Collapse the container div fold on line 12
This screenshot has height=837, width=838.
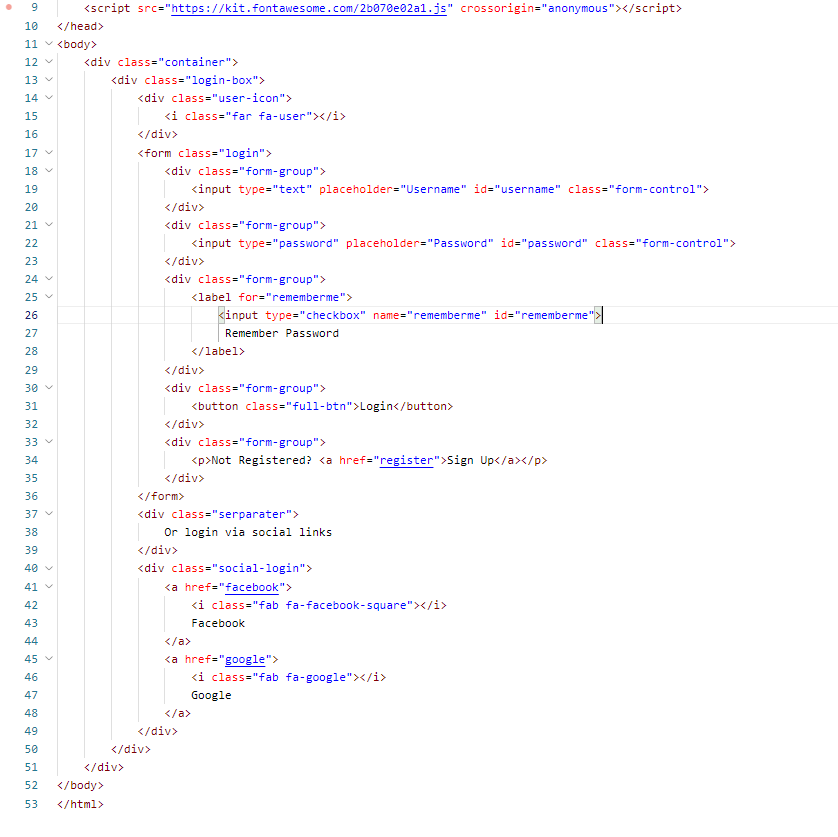(x=49, y=62)
